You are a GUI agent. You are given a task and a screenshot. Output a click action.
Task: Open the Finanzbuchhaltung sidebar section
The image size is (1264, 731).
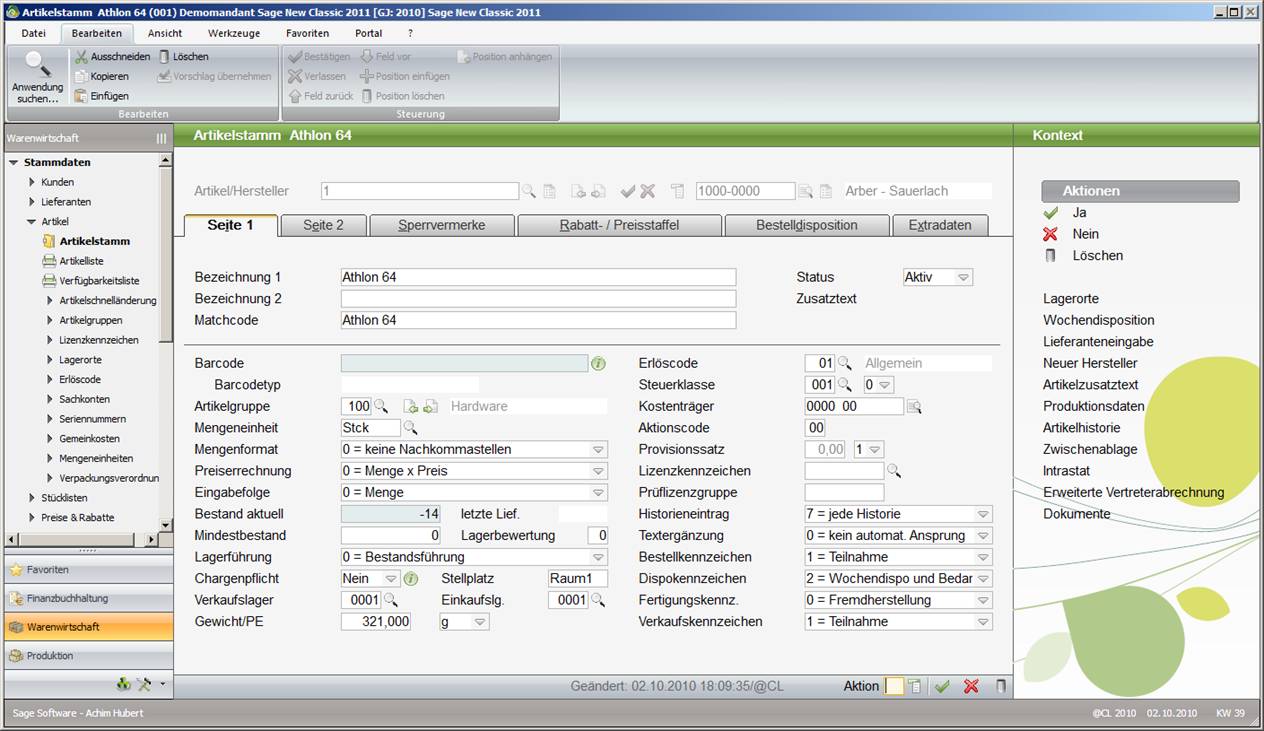[x=88, y=598]
